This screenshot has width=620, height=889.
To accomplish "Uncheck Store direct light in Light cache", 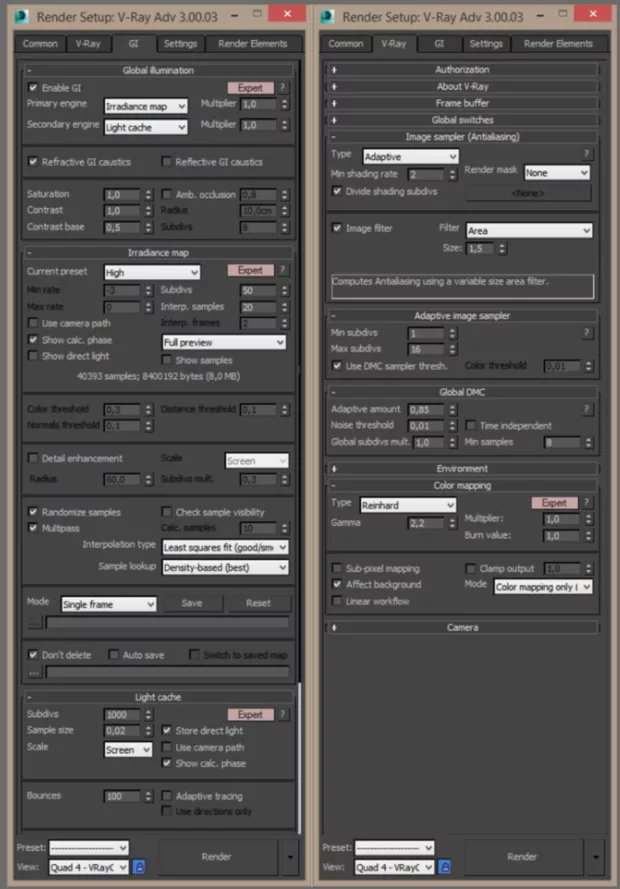I will tap(167, 731).
